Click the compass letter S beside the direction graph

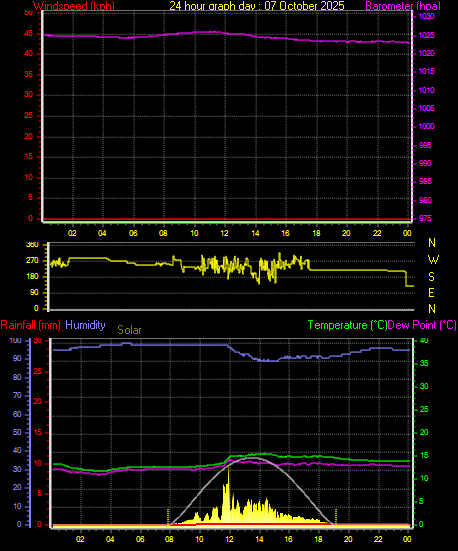pos(432,277)
